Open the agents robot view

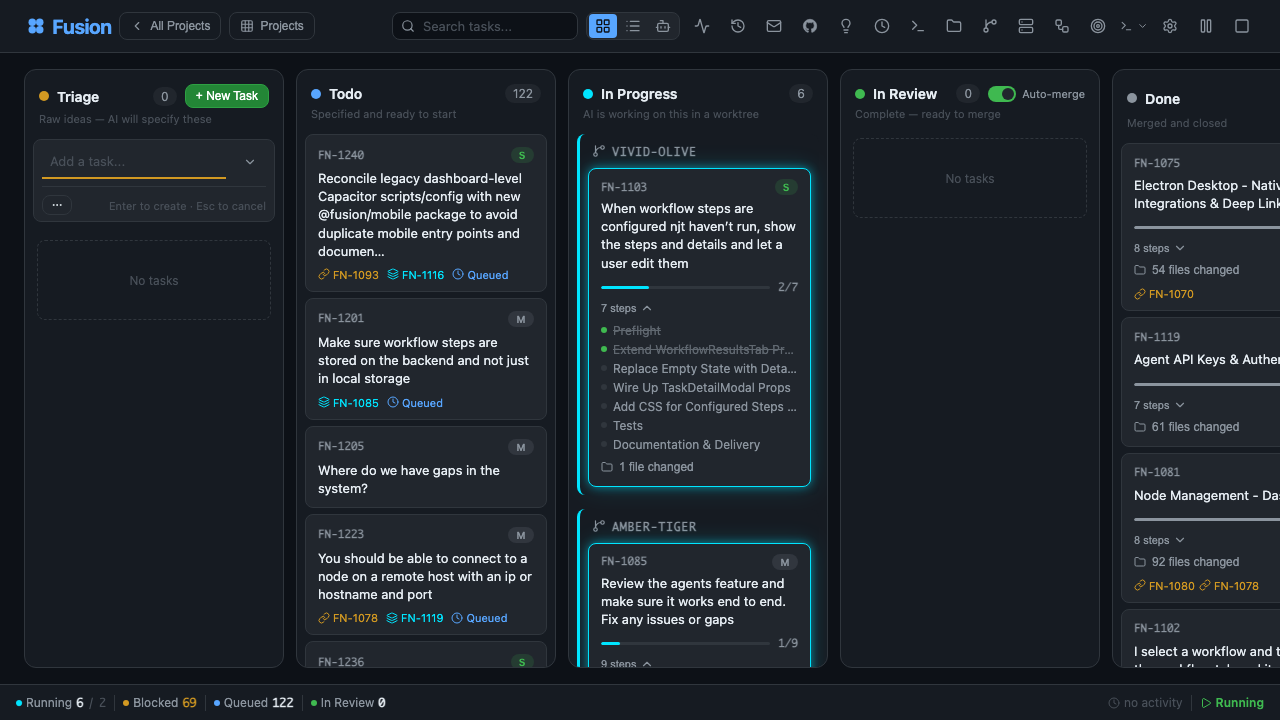[663, 26]
